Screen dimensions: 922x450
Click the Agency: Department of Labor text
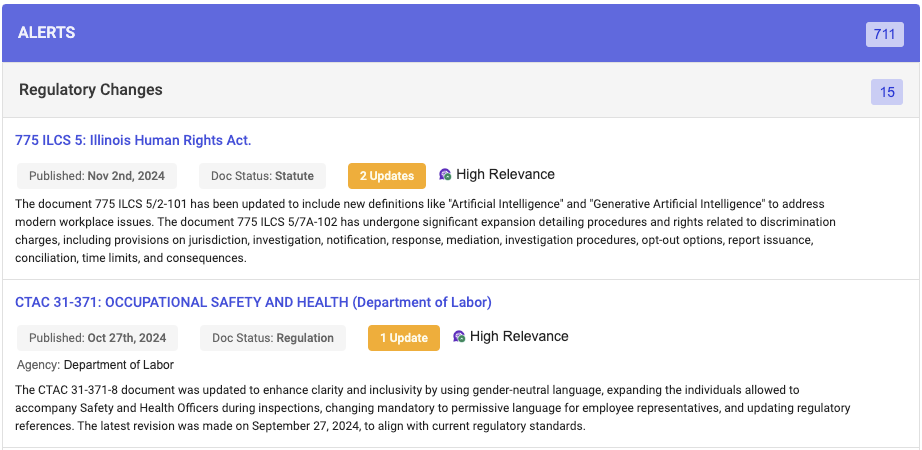(95, 365)
